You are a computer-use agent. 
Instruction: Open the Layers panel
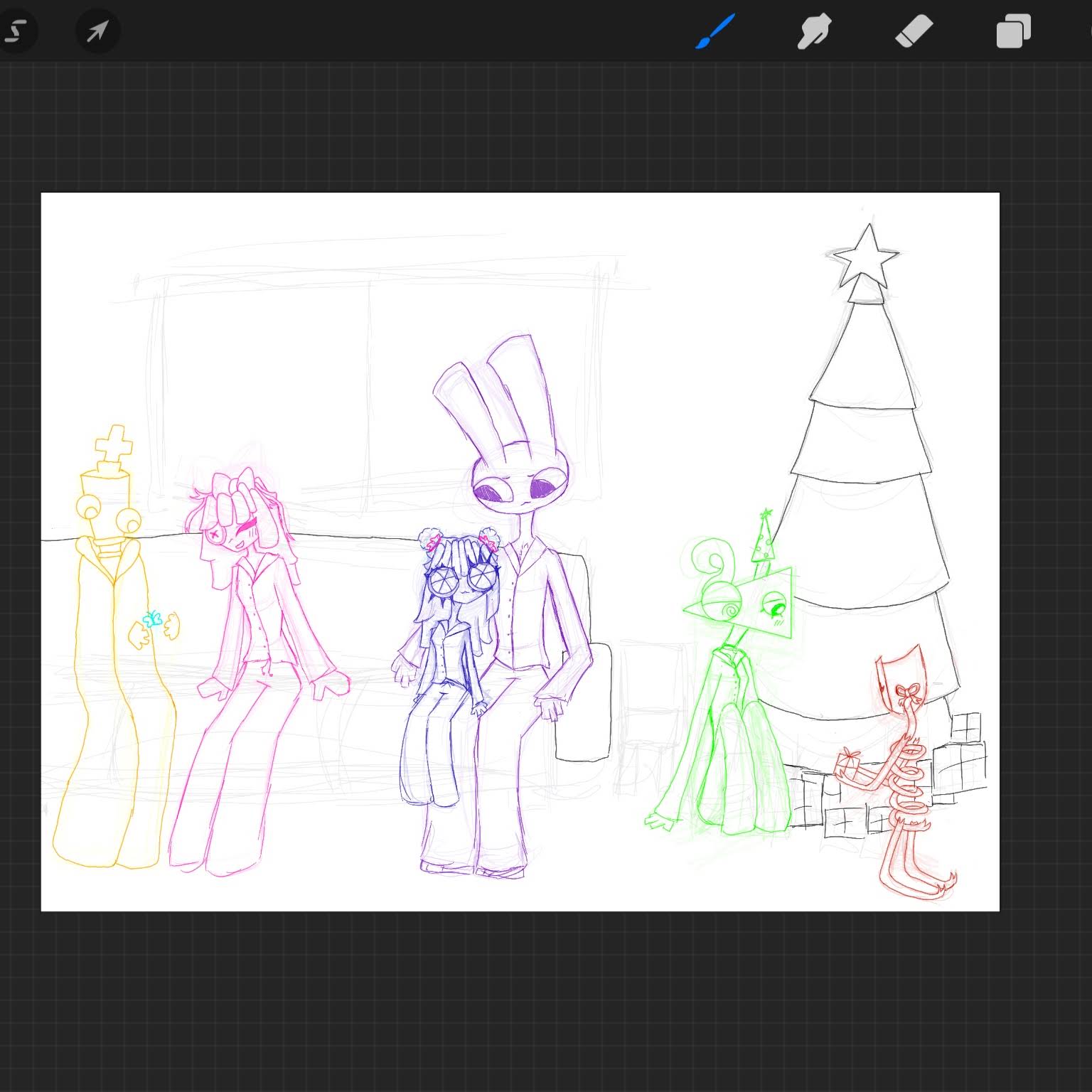tap(1013, 32)
